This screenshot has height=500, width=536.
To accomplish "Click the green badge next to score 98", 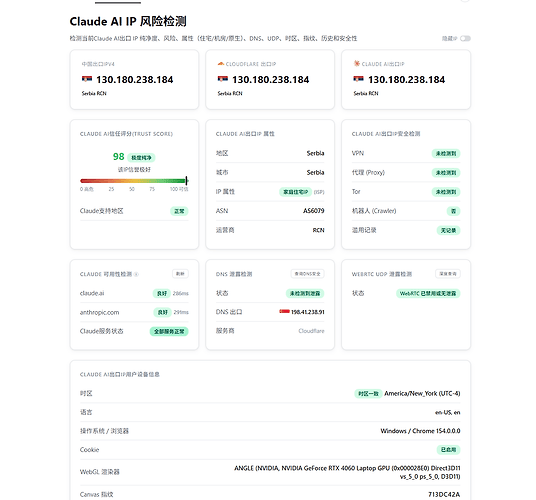I will (x=142, y=158).
